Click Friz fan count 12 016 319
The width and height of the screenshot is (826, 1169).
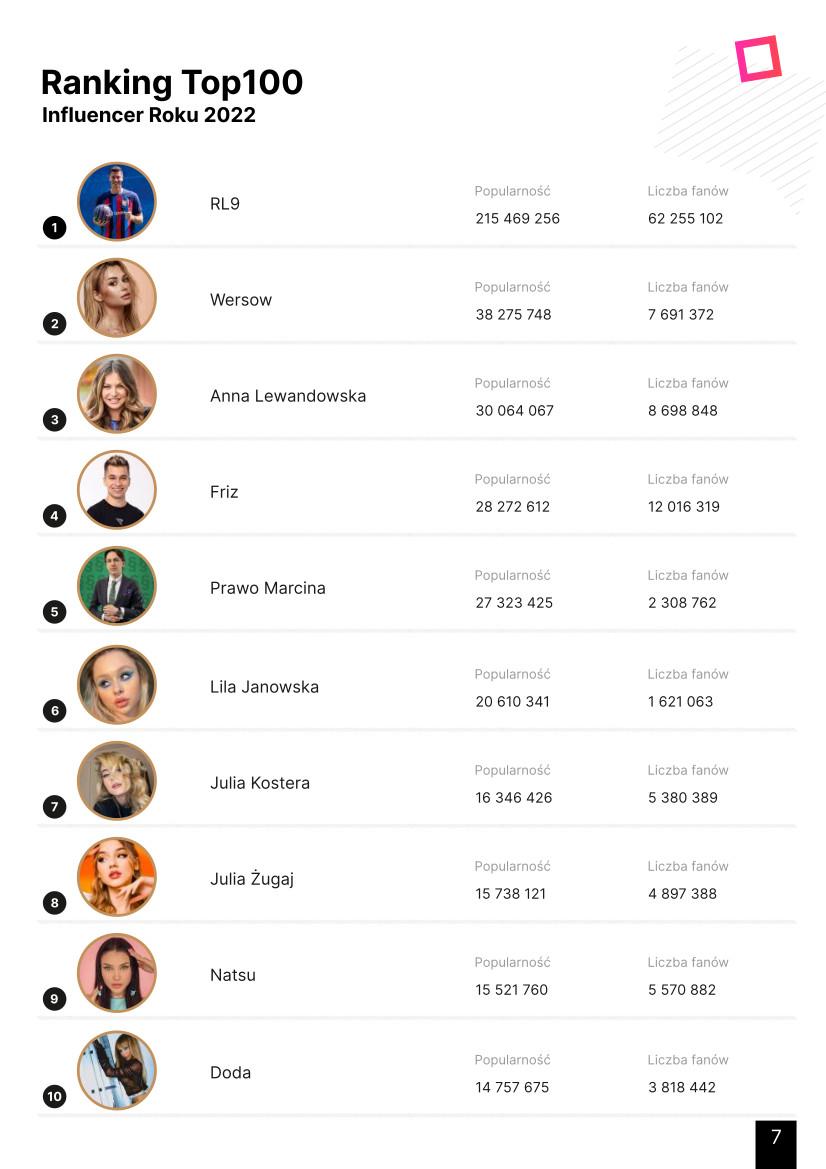(x=684, y=507)
